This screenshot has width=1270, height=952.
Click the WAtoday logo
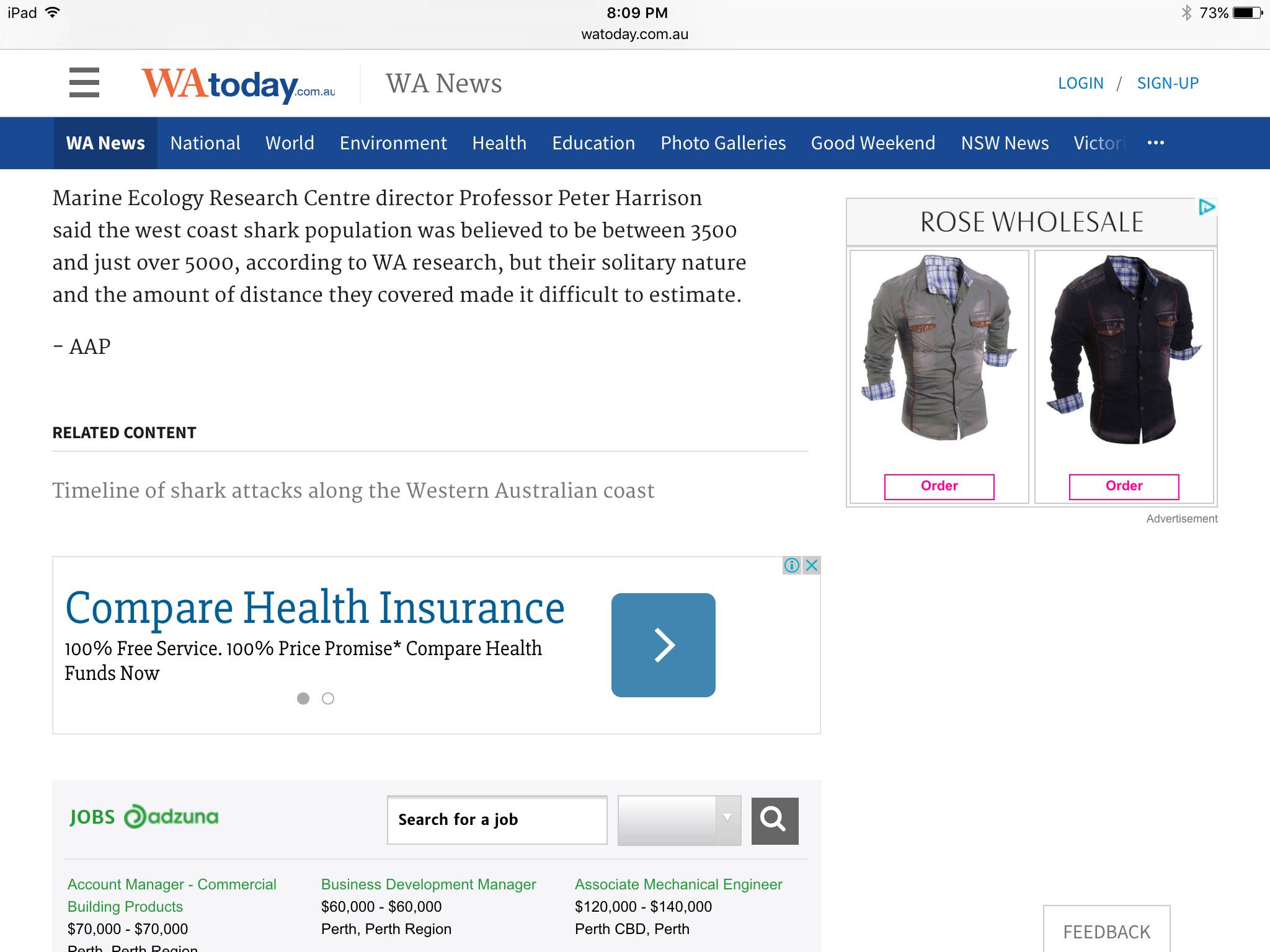pyautogui.click(x=238, y=85)
